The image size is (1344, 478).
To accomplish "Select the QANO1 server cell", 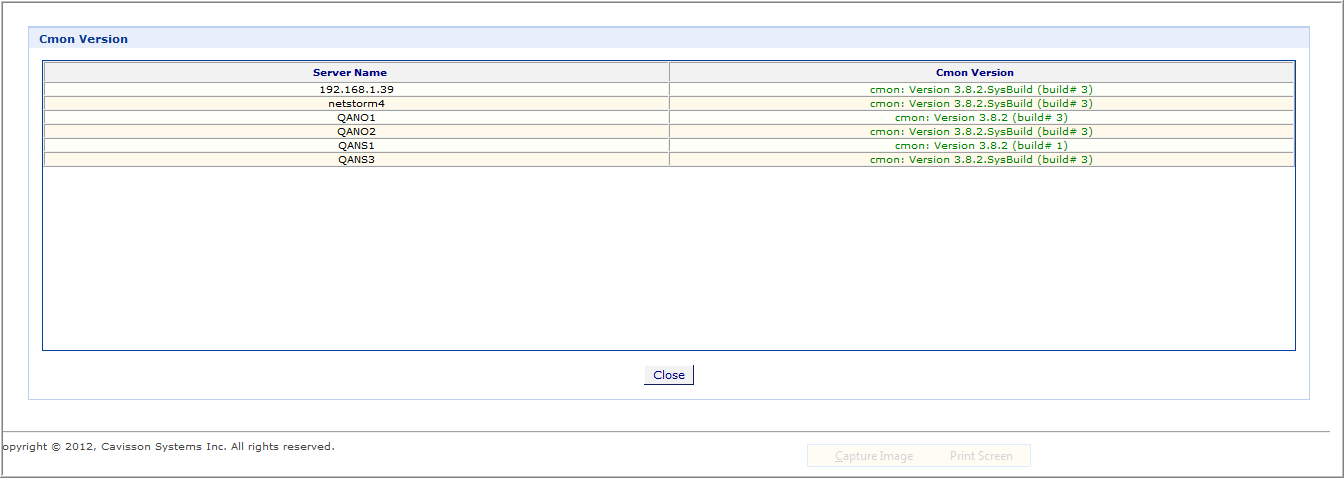I will [356, 117].
